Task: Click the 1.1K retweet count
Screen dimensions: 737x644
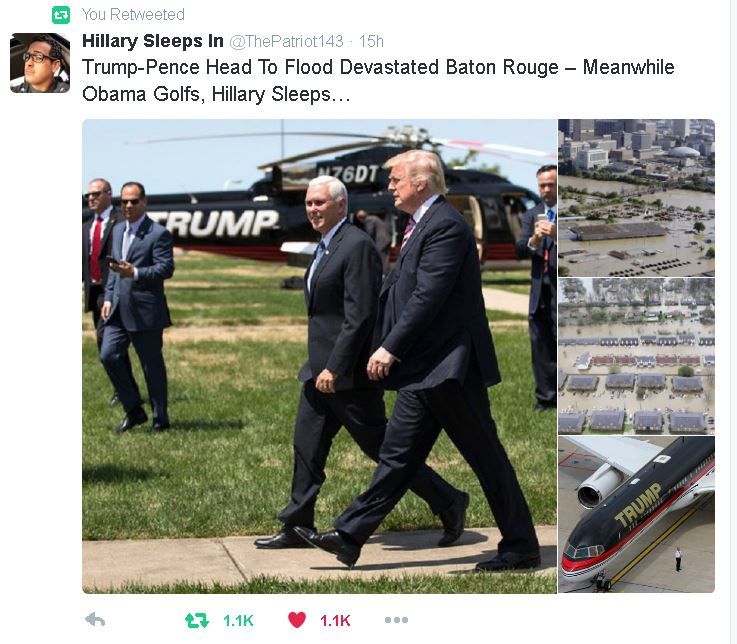Action: tap(238, 620)
